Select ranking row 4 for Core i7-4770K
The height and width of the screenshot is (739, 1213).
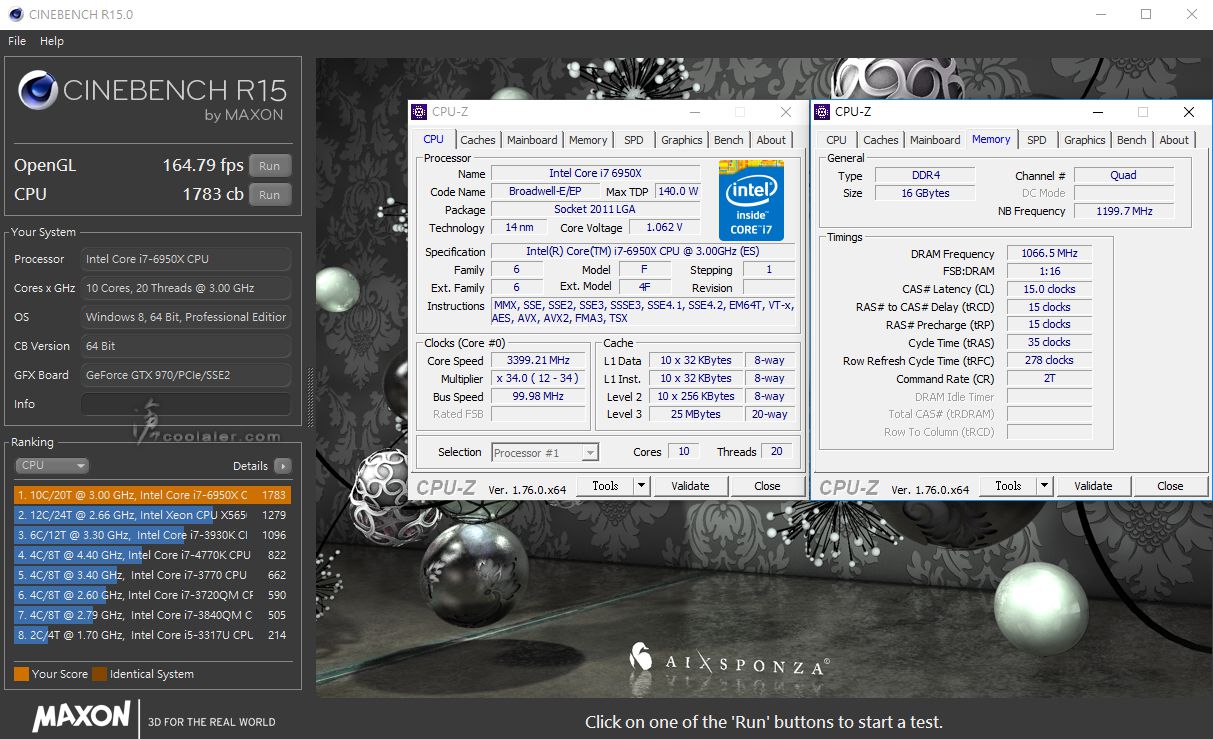coord(152,555)
